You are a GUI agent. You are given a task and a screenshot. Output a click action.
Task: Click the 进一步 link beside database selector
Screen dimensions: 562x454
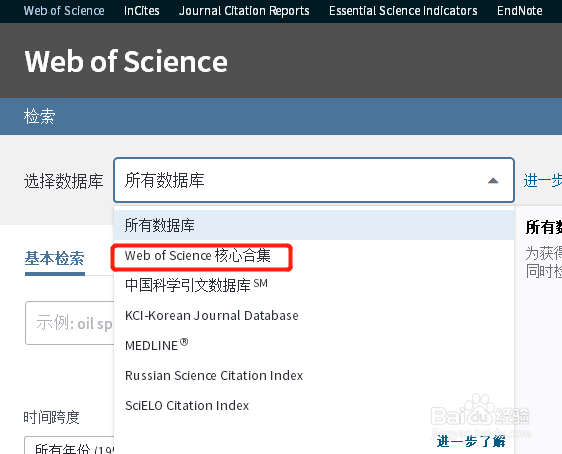543,180
